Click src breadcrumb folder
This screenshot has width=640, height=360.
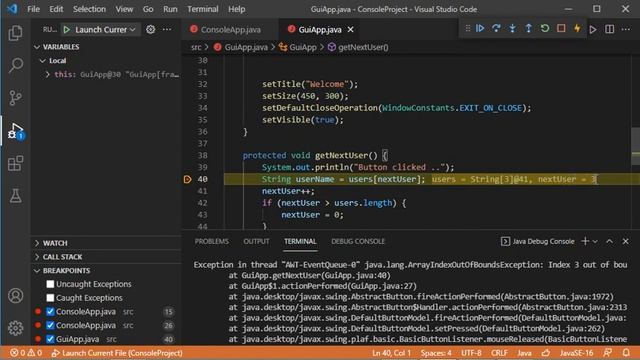(196, 47)
